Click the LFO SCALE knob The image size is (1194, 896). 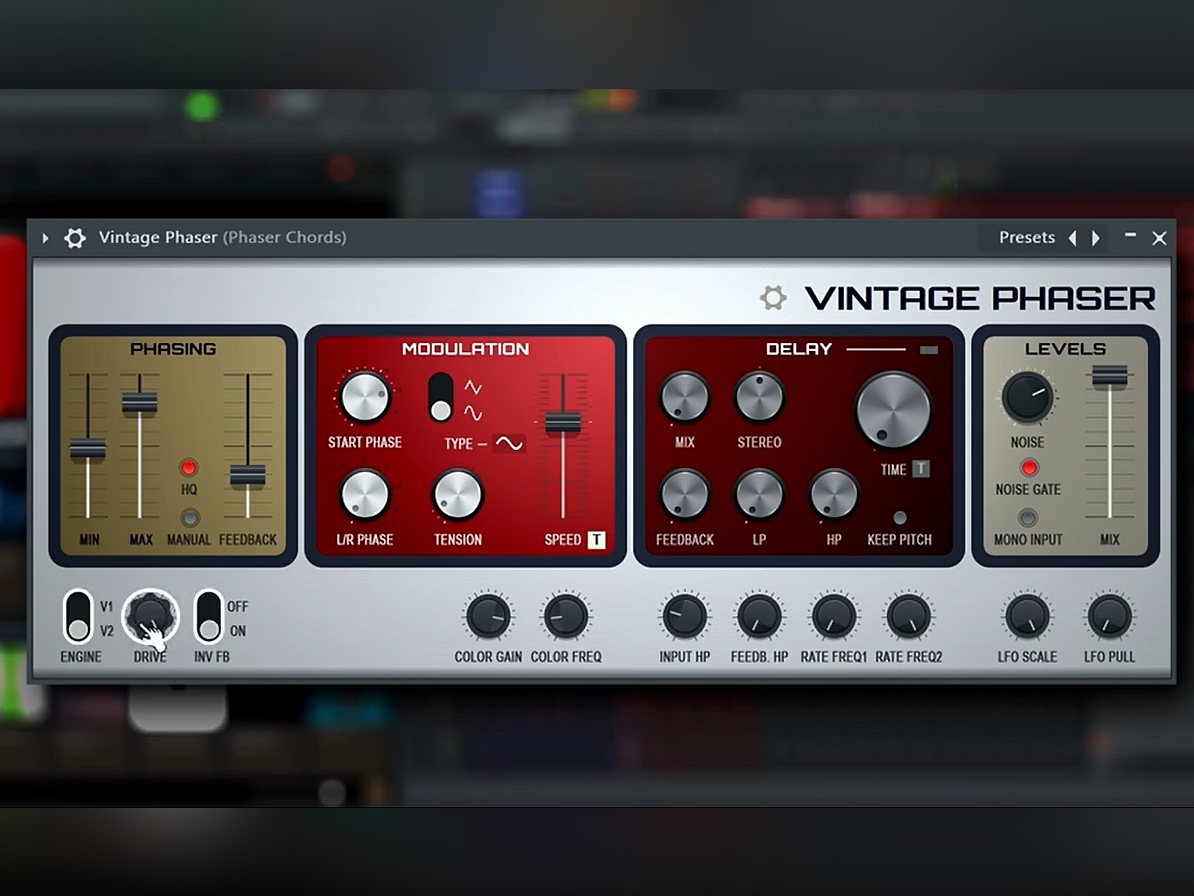pyautogui.click(x=1027, y=617)
